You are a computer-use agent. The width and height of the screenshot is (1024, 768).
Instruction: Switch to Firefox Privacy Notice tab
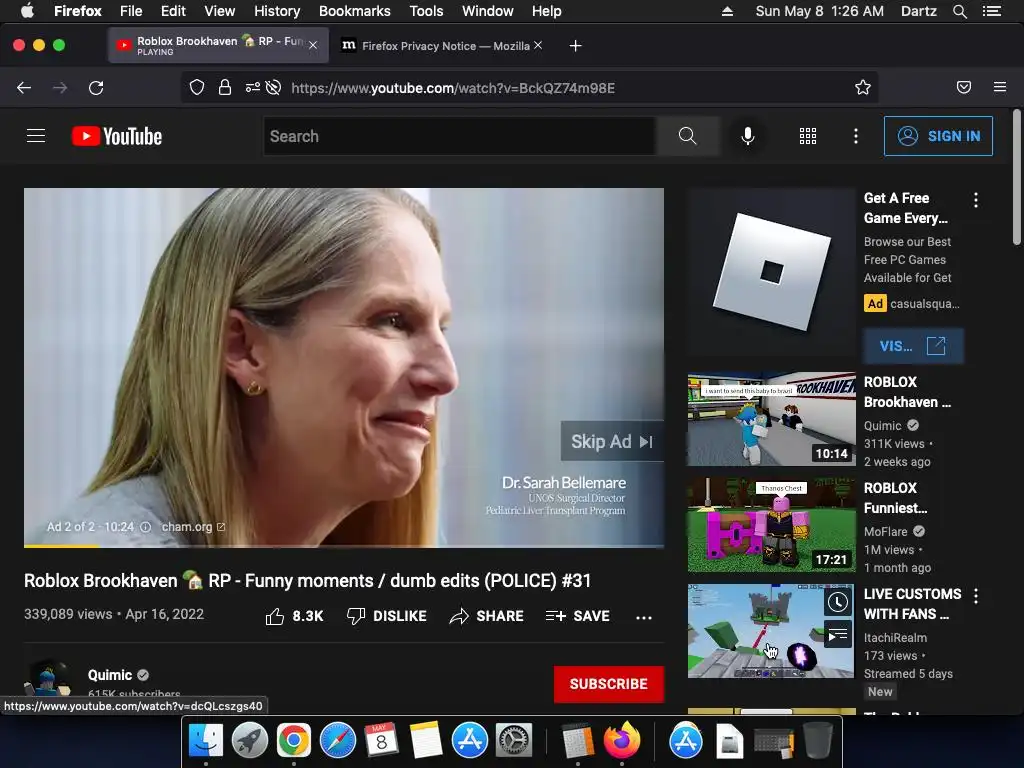(x=442, y=46)
